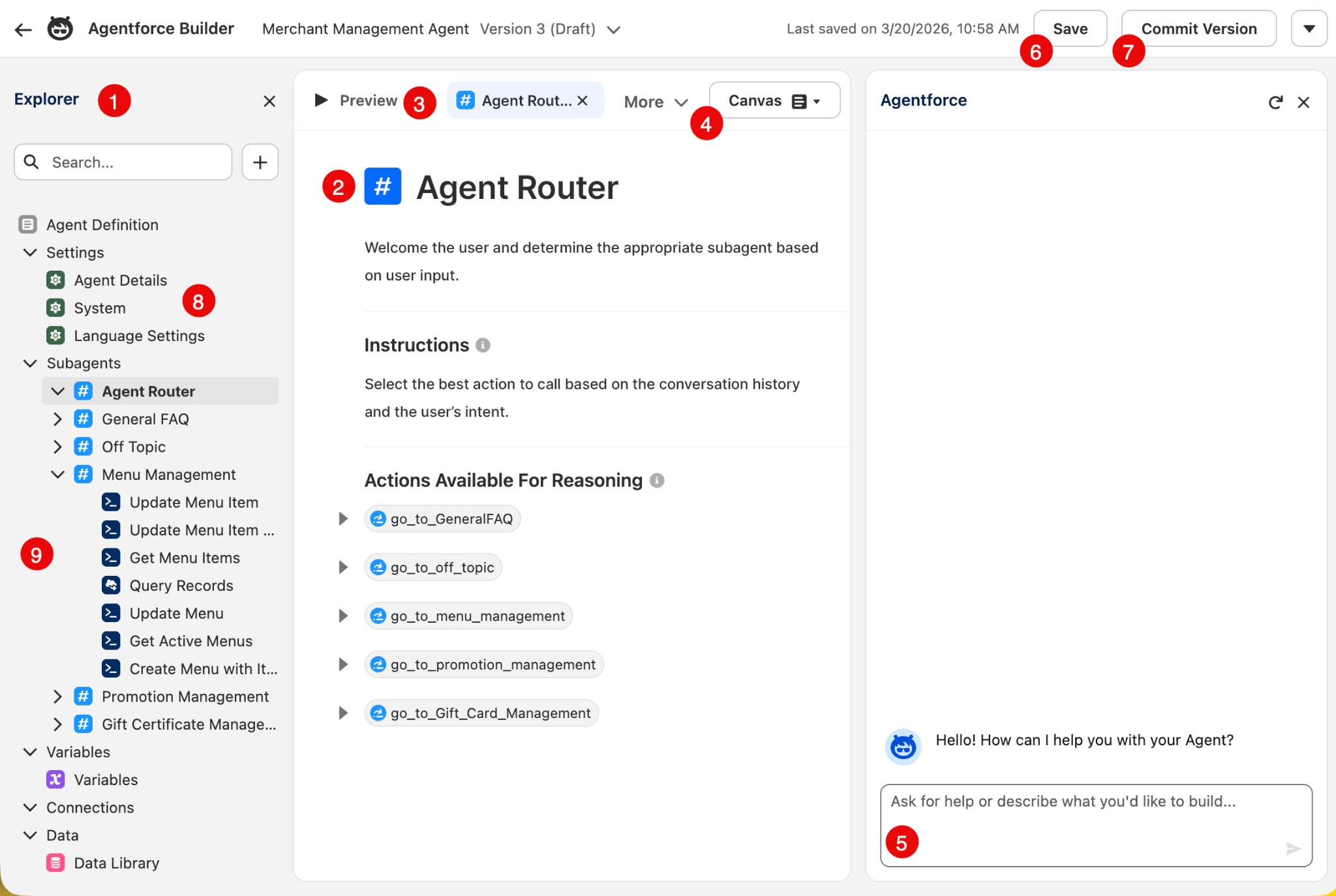The height and width of the screenshot is (896, 1336).
Task: Click the Explorer search field
Action: pos(123,162)
